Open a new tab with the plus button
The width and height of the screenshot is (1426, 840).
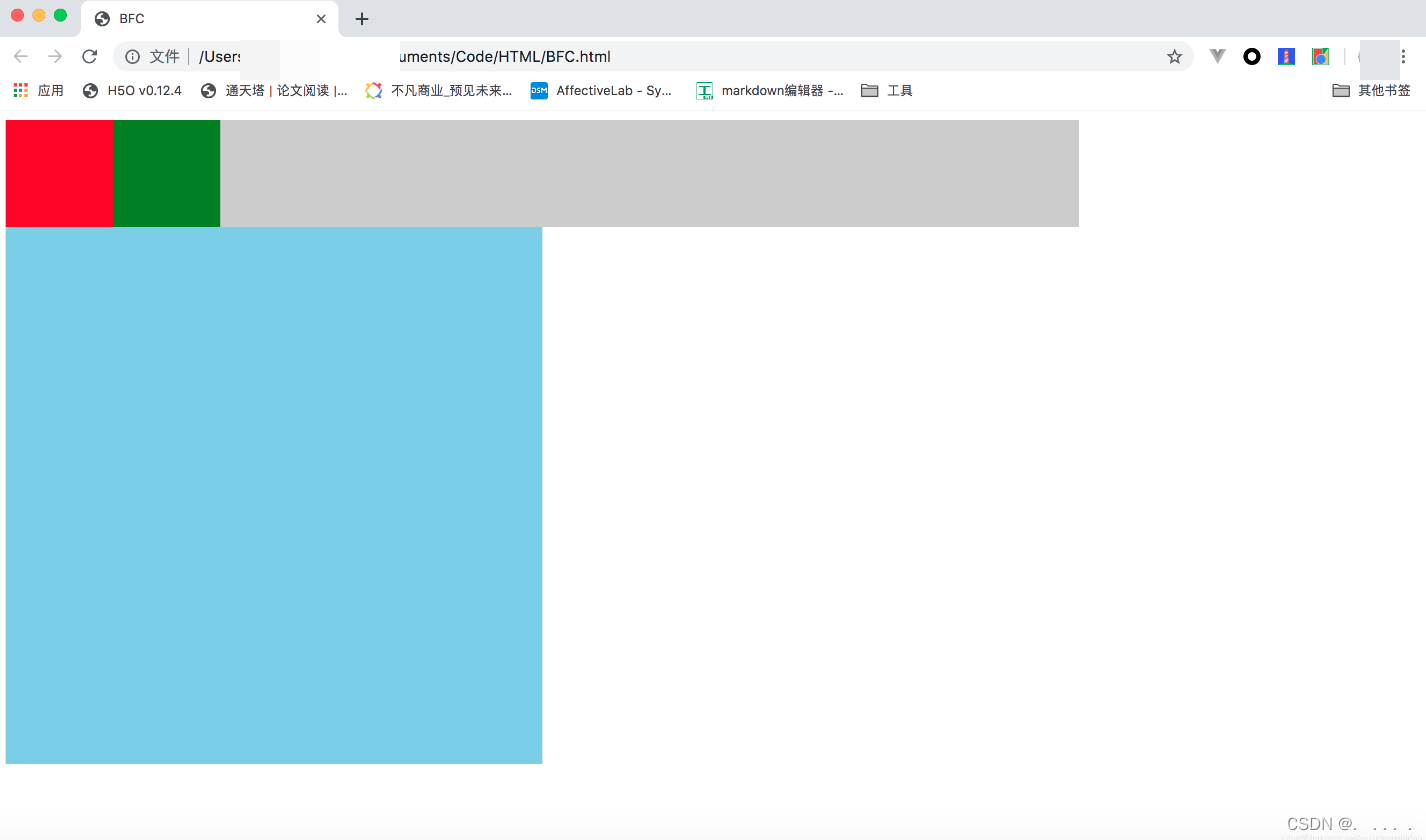pyautogui.click(x=361, y=18)
